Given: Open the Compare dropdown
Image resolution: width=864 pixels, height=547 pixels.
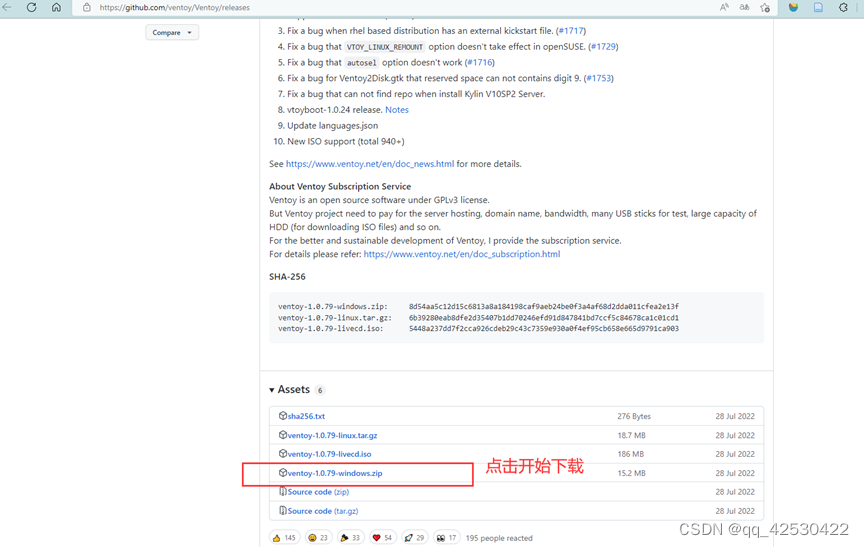Looking at the screenshot, I should click(172, 33).
